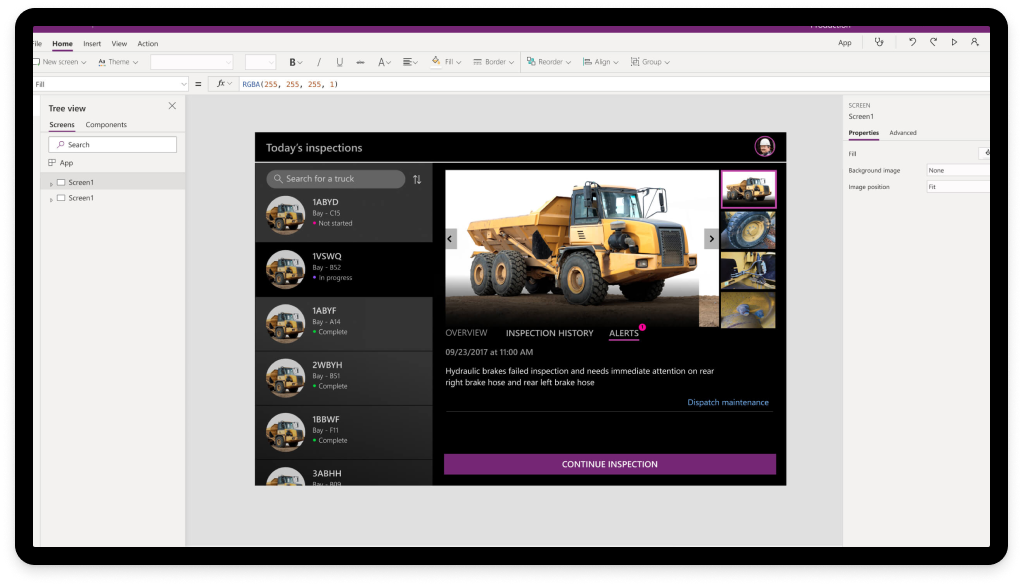
Task: Close the Tree view panel
Action: point(172,106)
